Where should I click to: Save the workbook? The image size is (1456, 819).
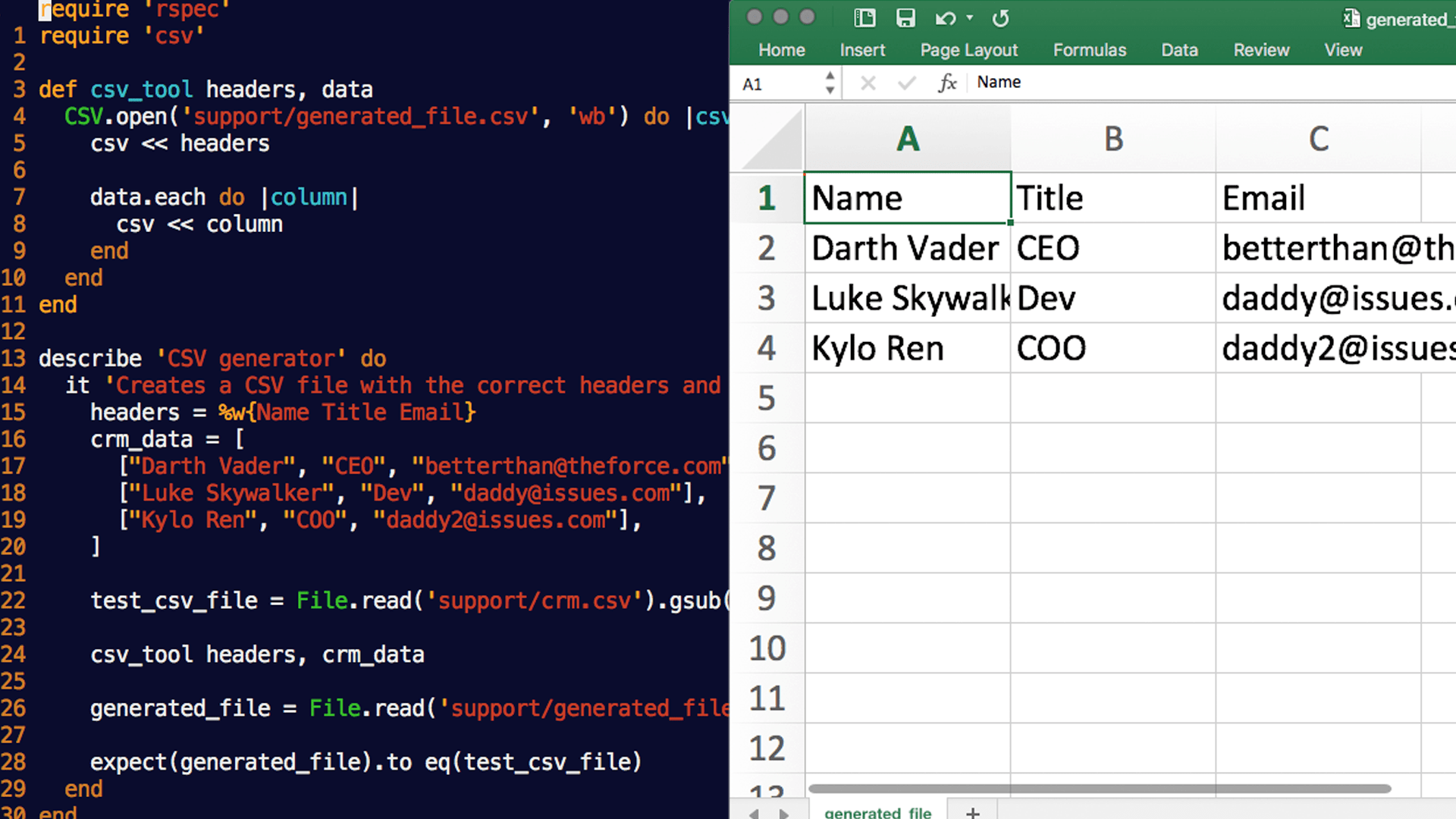coord(905,18)
